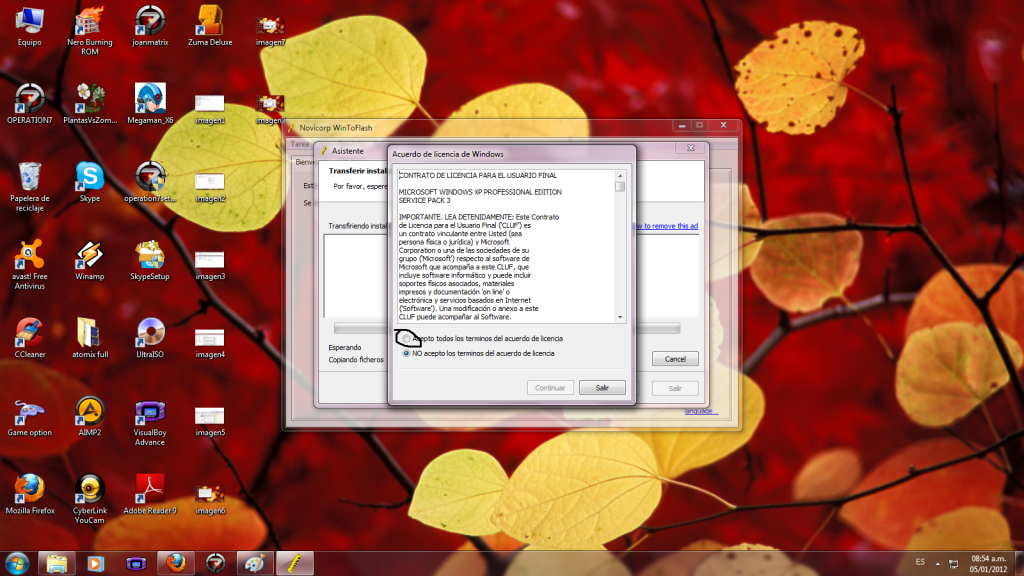Open atomix full folder icon
Image resolution: width=1024 pixels, height=576 pixels.
(x=89, y=338)
